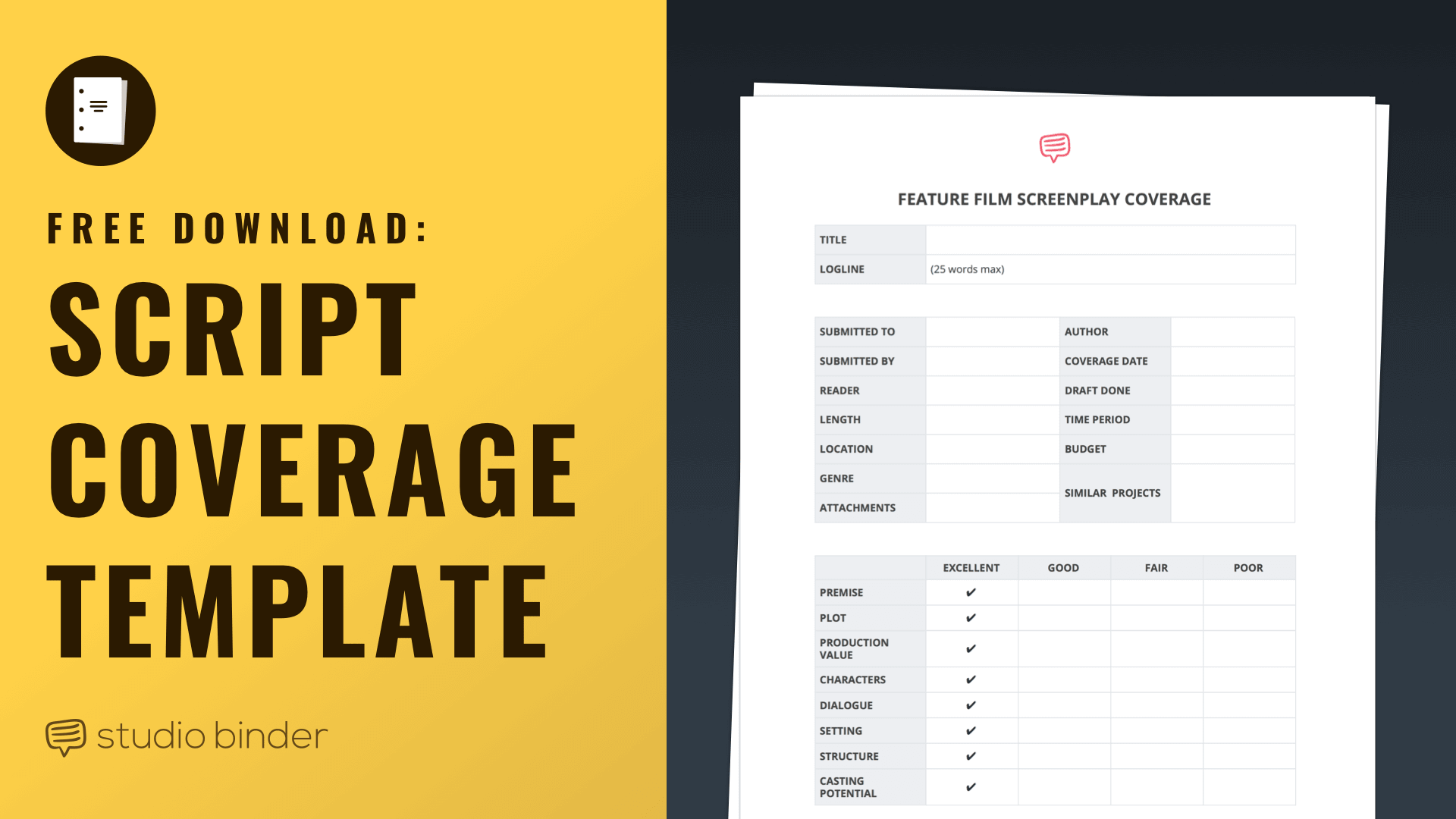The image size is (1456, 819).
Task: Click the STRUCTURE row label
Action: point(849,757)
